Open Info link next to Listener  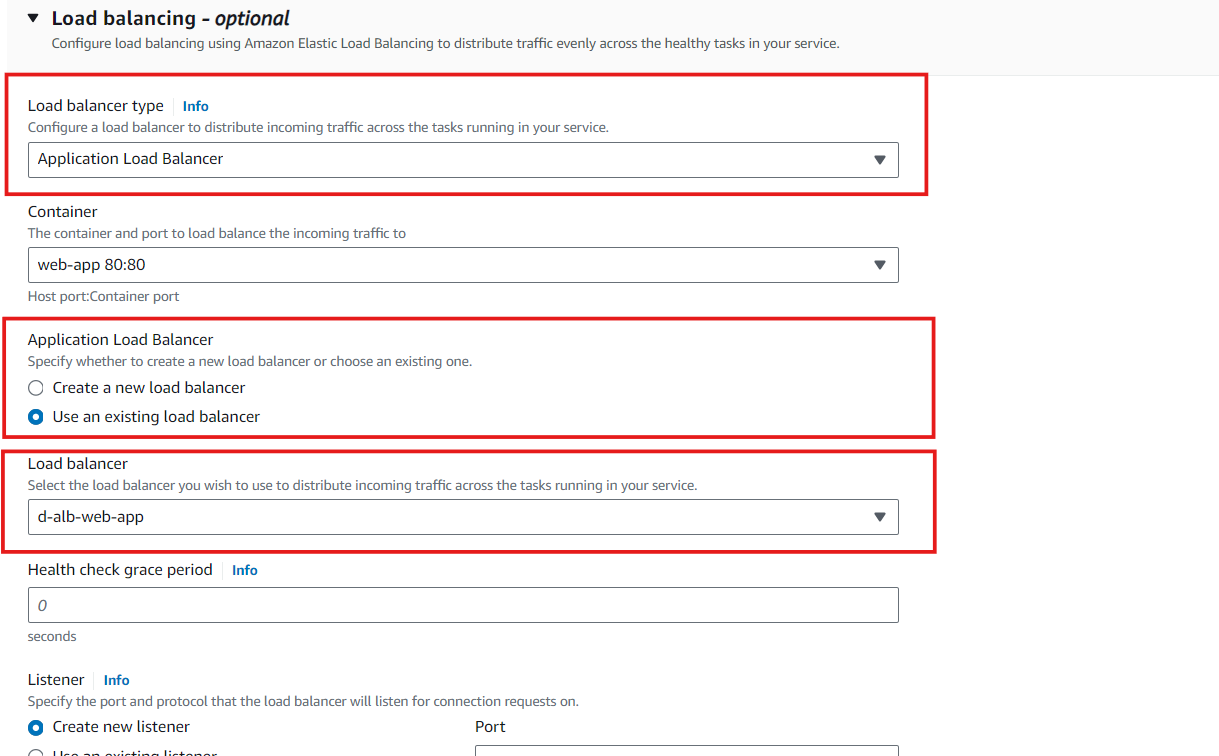pos(116,680)
